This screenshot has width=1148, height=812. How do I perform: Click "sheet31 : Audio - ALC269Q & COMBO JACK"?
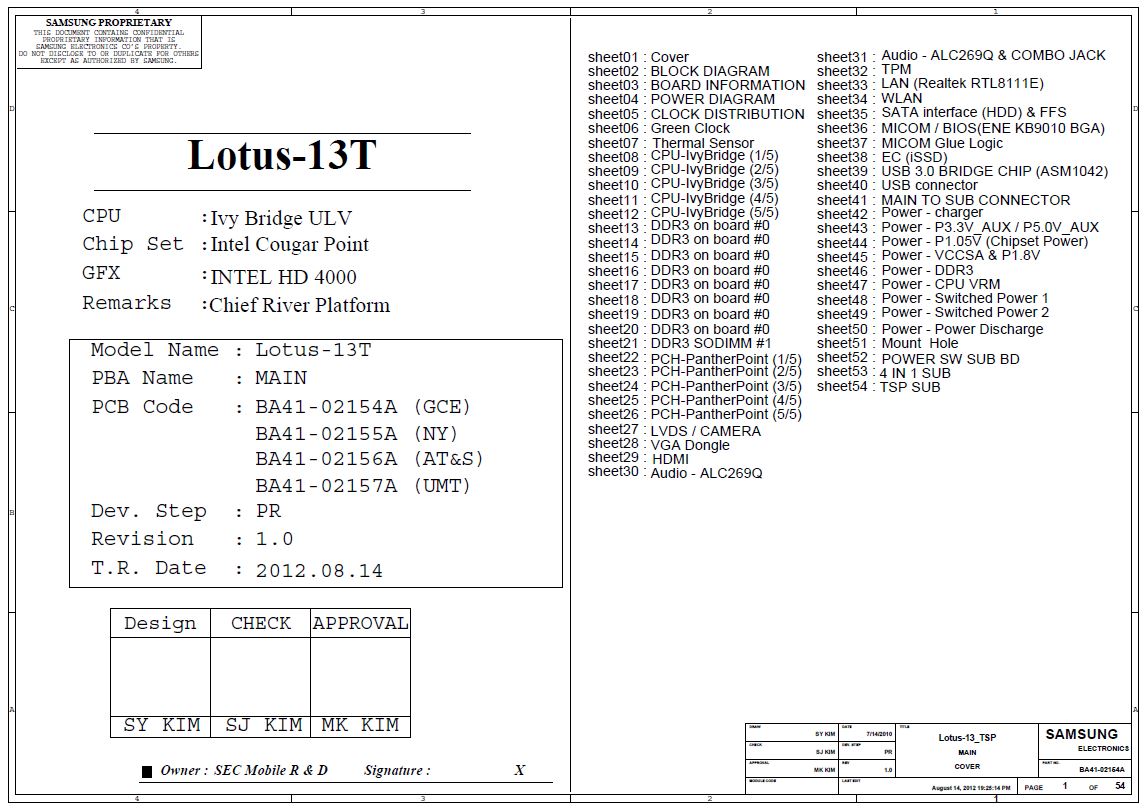(x=961, y=56)
